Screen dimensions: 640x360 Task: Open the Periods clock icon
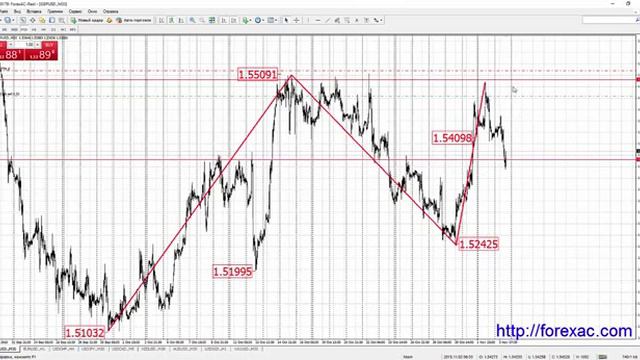(x=258, y=20)
